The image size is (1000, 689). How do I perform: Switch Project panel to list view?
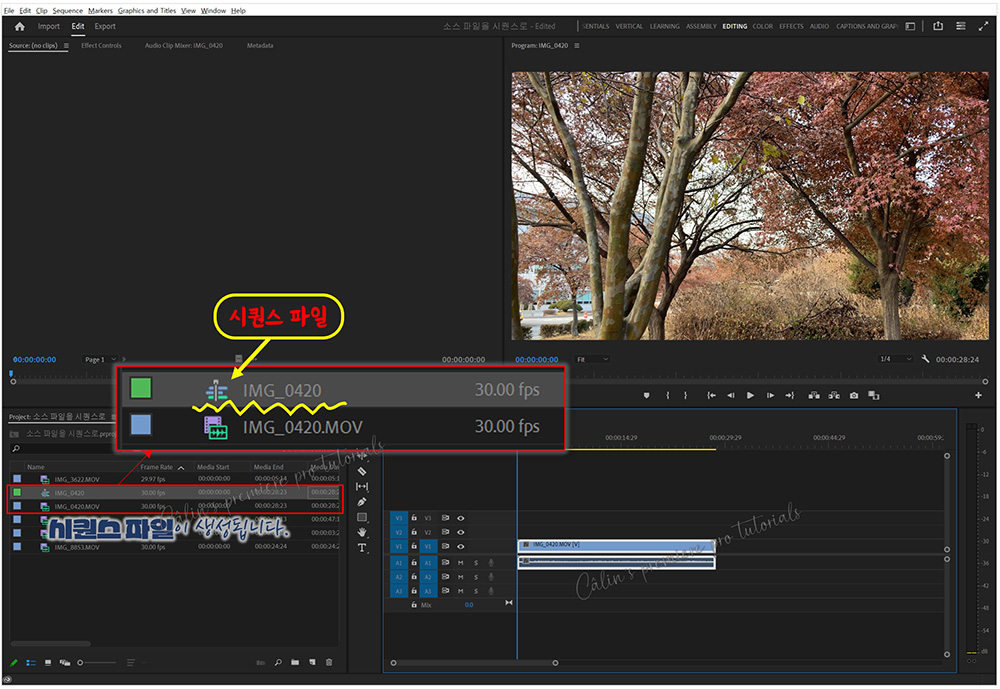tap(31, 663)
